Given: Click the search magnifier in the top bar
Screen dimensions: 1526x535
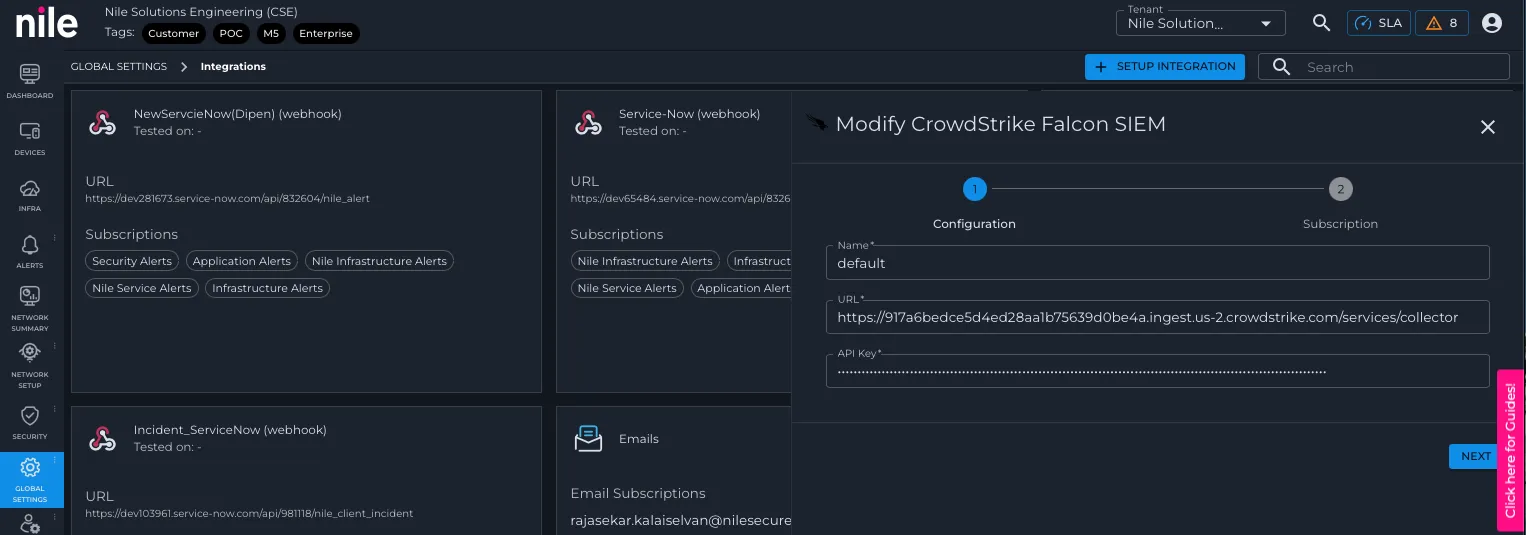Looking at the screenshot, I should tap(1321, 23).
